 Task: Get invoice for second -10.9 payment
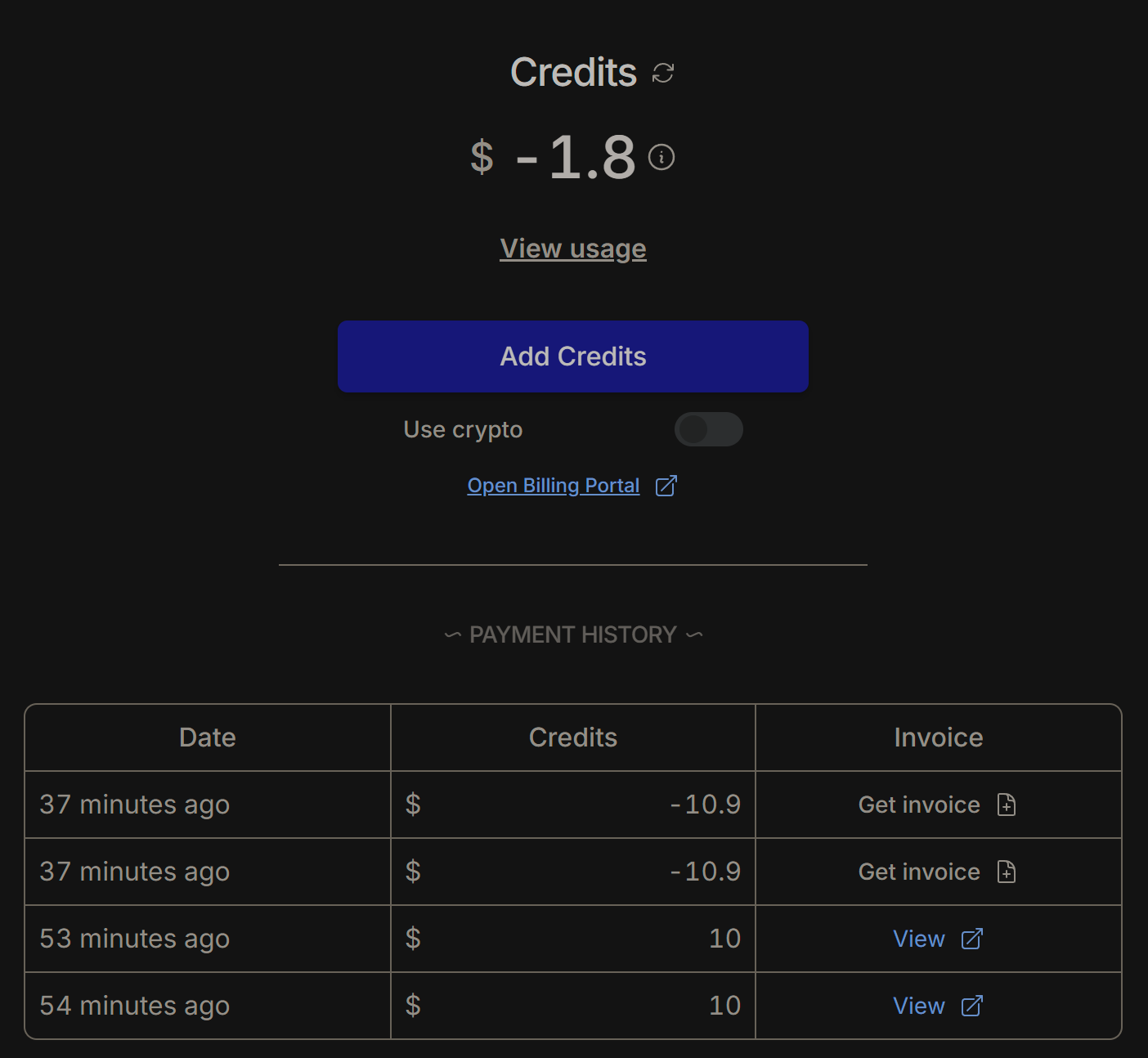click(919, 872)
